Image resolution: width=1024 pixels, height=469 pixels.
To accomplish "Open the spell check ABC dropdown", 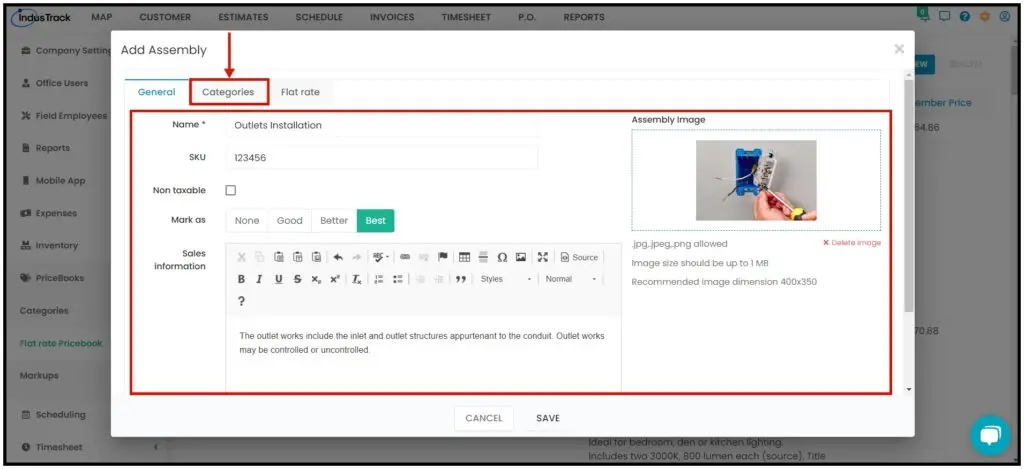I will (381, 257).
